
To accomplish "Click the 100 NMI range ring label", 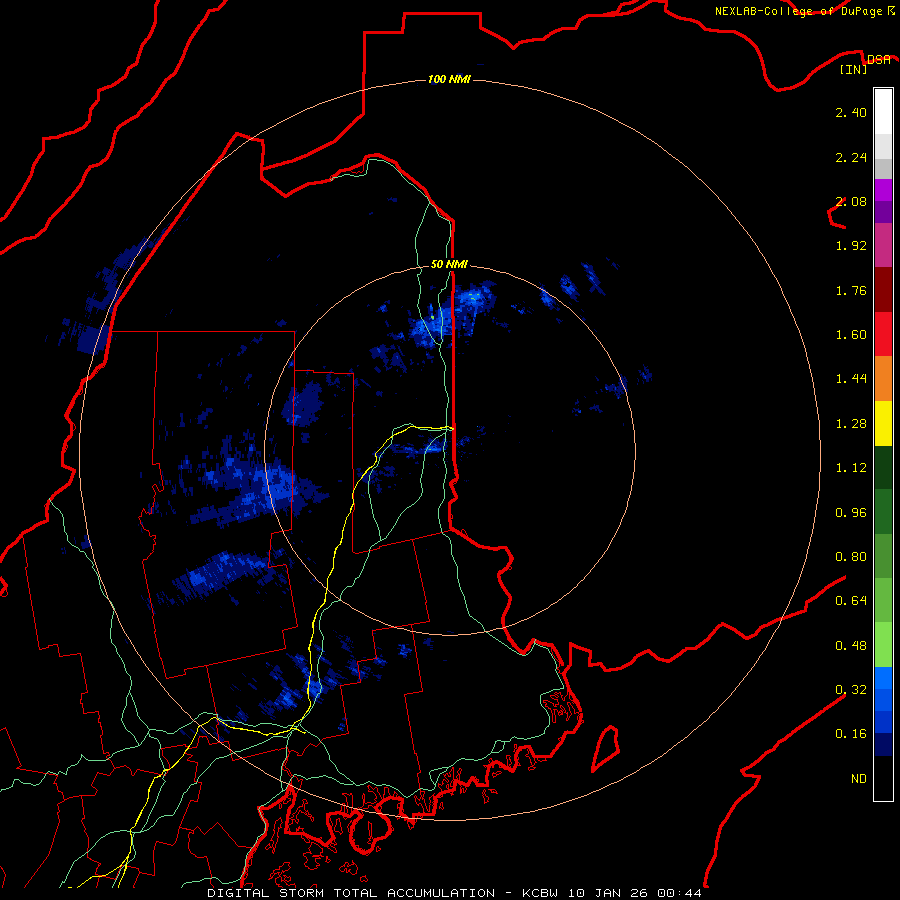I will (x=449, y=79).
